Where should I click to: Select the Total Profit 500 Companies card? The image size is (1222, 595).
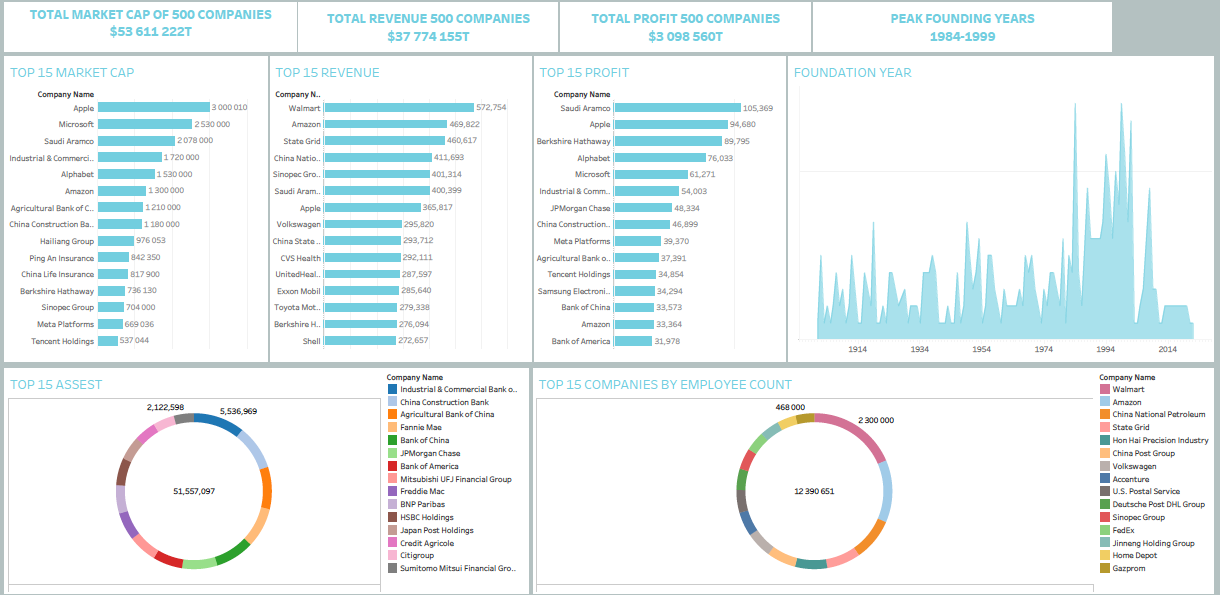click(685, 27)
